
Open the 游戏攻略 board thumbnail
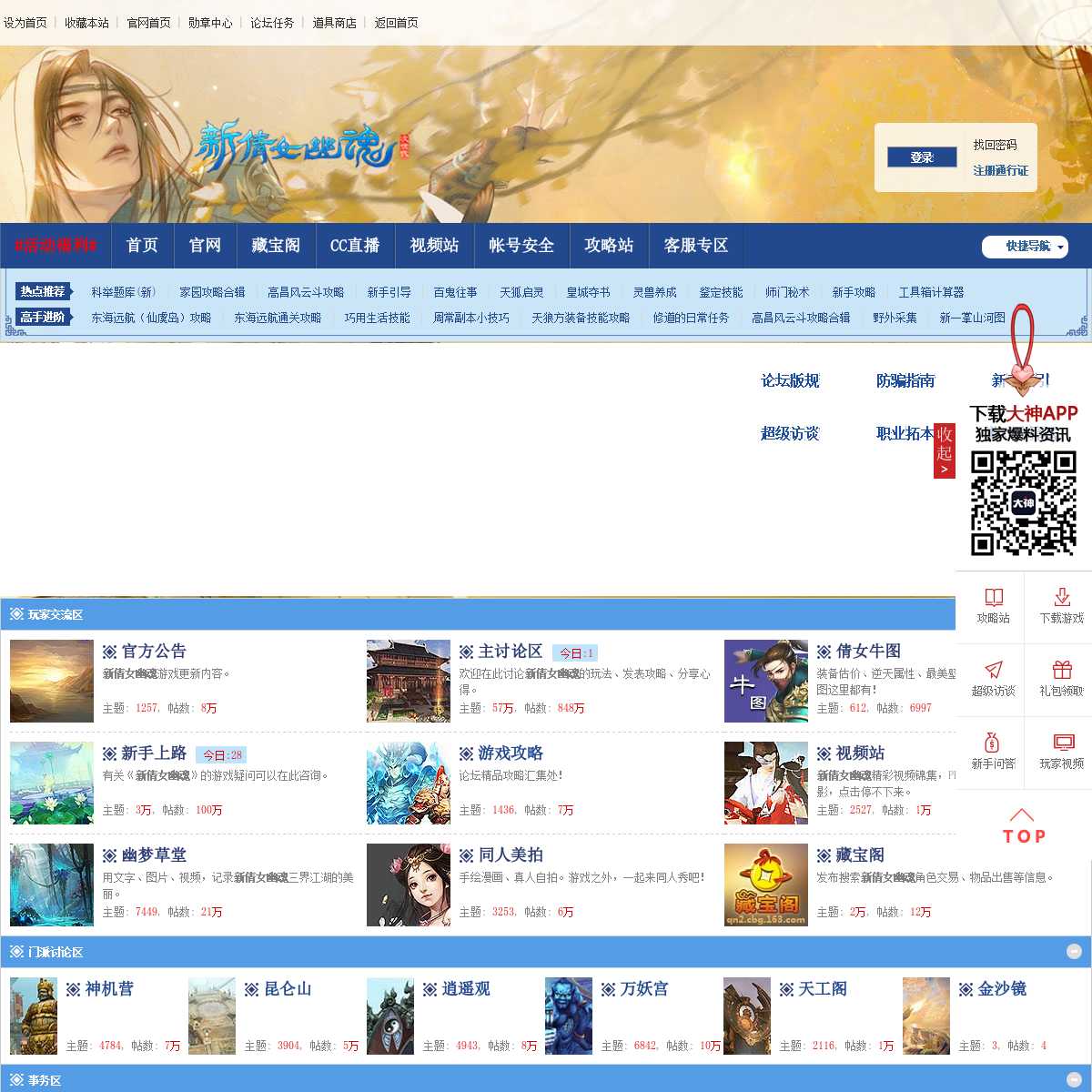pos(409,783)
